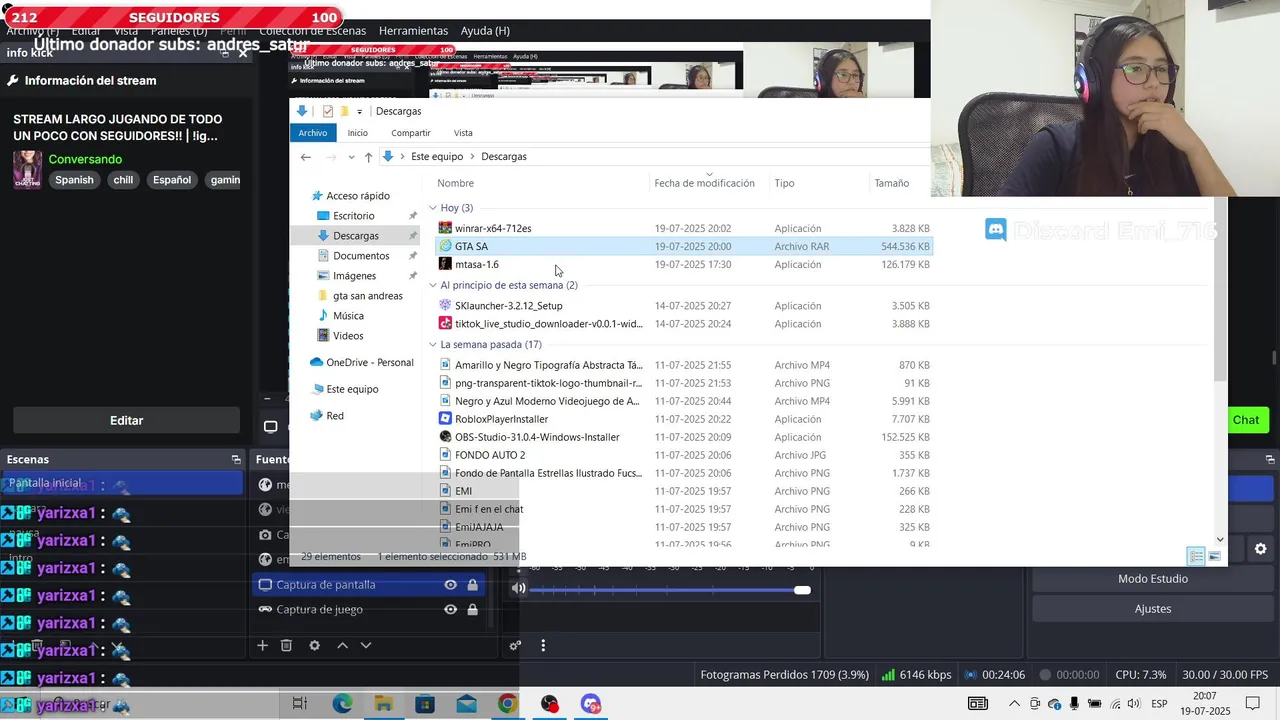Switch Explorer to large thumbnails view icon

(x=1215, y=556)
